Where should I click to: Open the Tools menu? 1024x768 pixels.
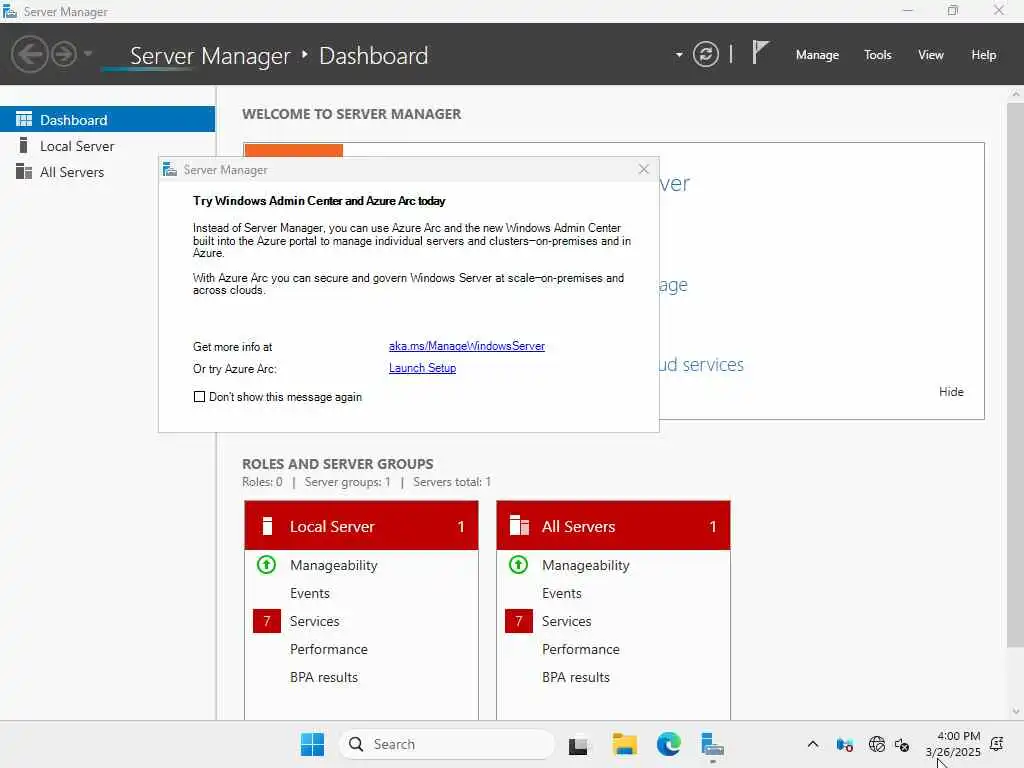(x=877, y=55)
